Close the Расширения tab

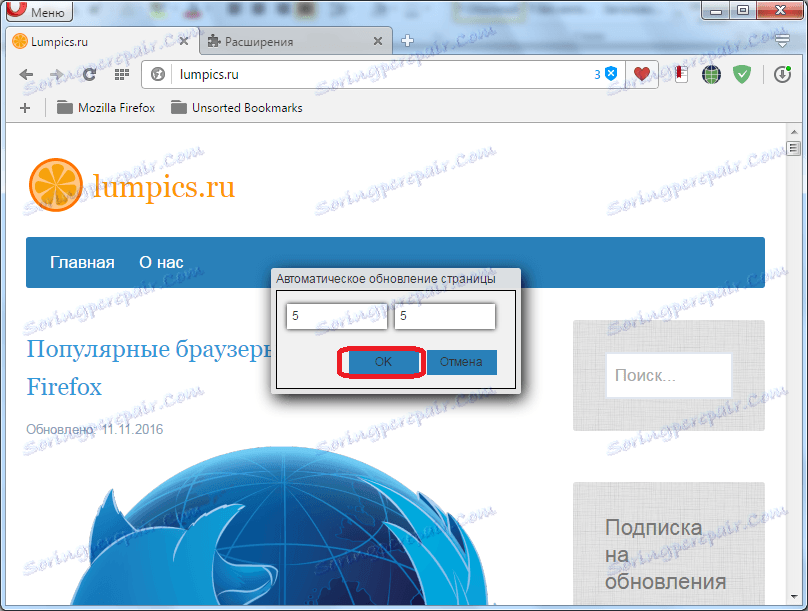pos(378,41)
